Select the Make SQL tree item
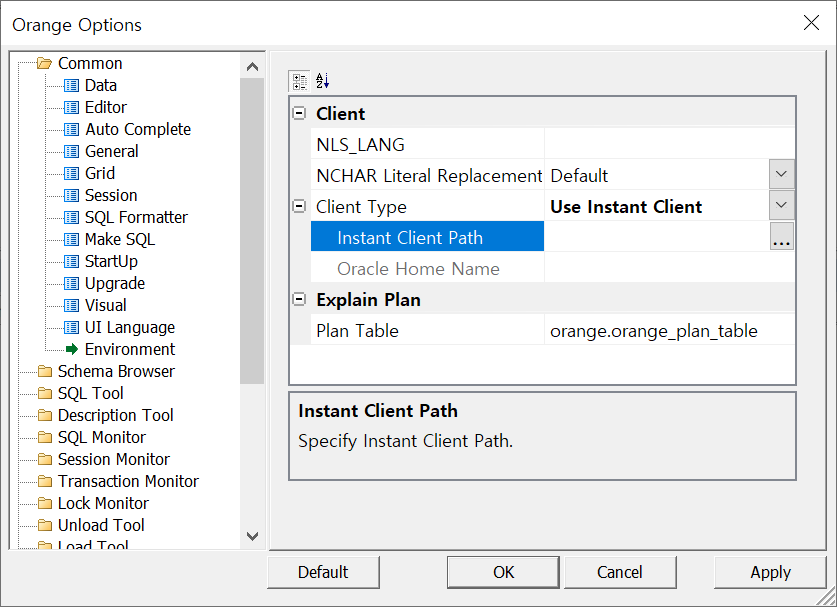837x607 pixels. tap(120, 239)
